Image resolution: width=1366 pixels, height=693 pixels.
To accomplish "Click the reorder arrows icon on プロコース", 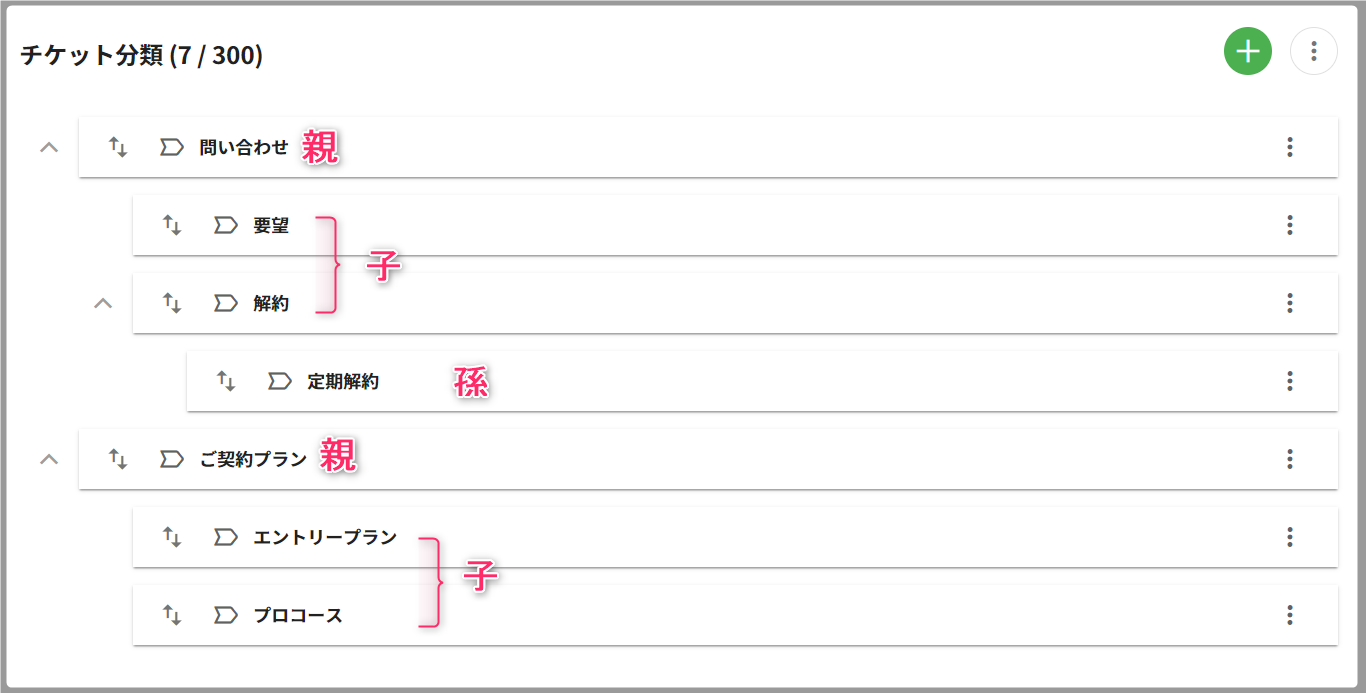I will click(x=172, y=615).
